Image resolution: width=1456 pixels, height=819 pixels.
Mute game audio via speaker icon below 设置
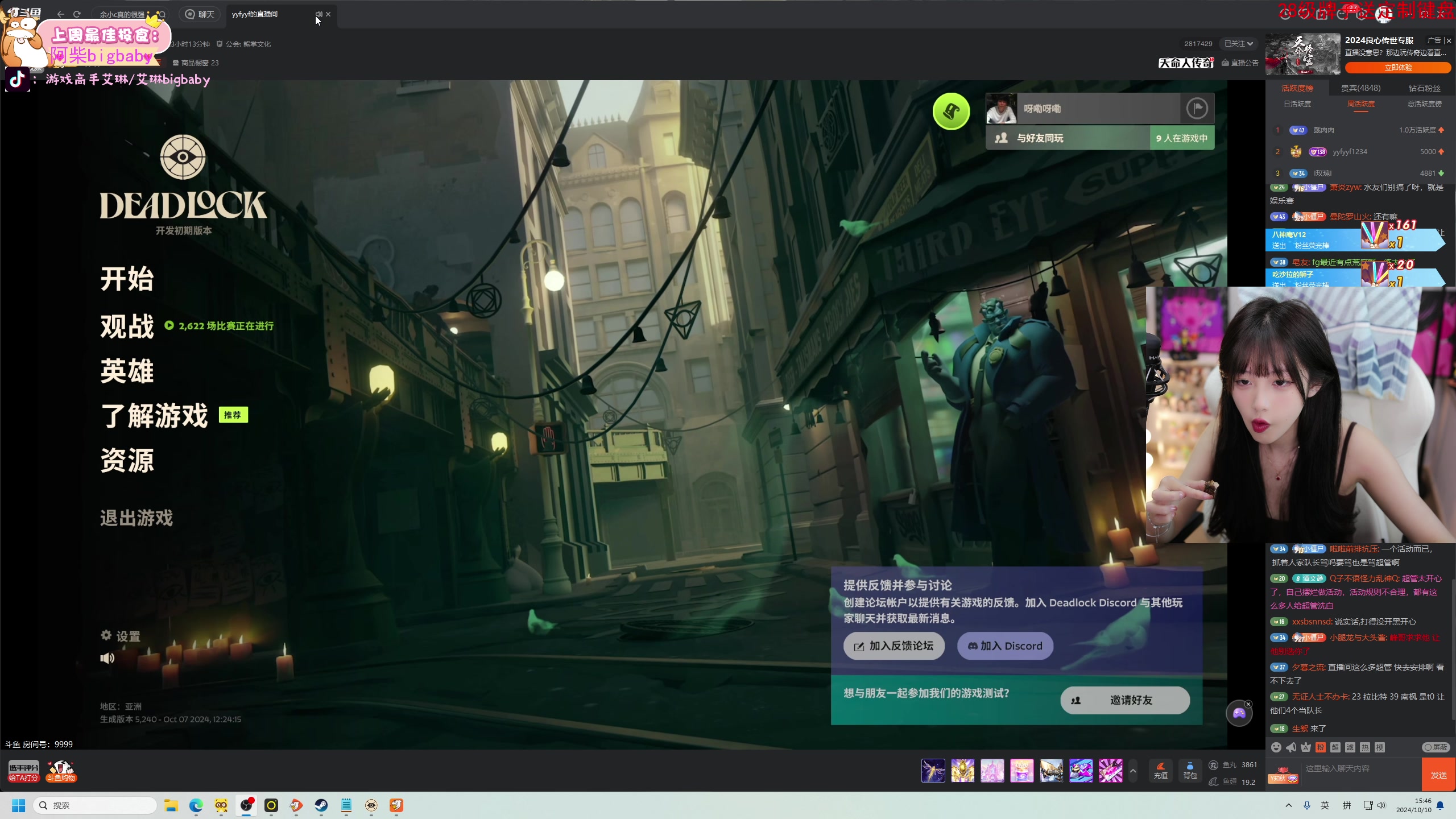(107, 658)
